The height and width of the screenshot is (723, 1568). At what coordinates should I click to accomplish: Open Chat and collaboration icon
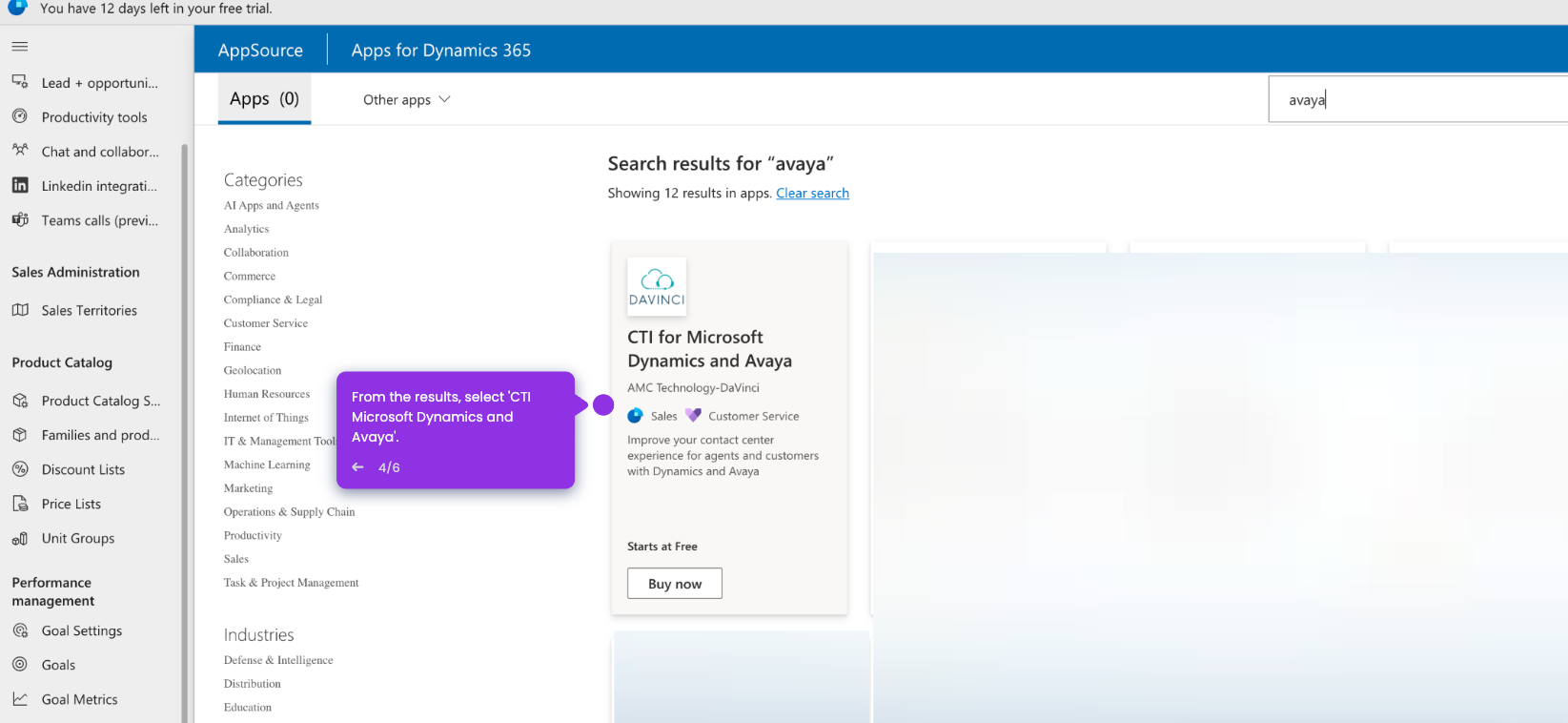pyautogui.click(x=20, y=151)
